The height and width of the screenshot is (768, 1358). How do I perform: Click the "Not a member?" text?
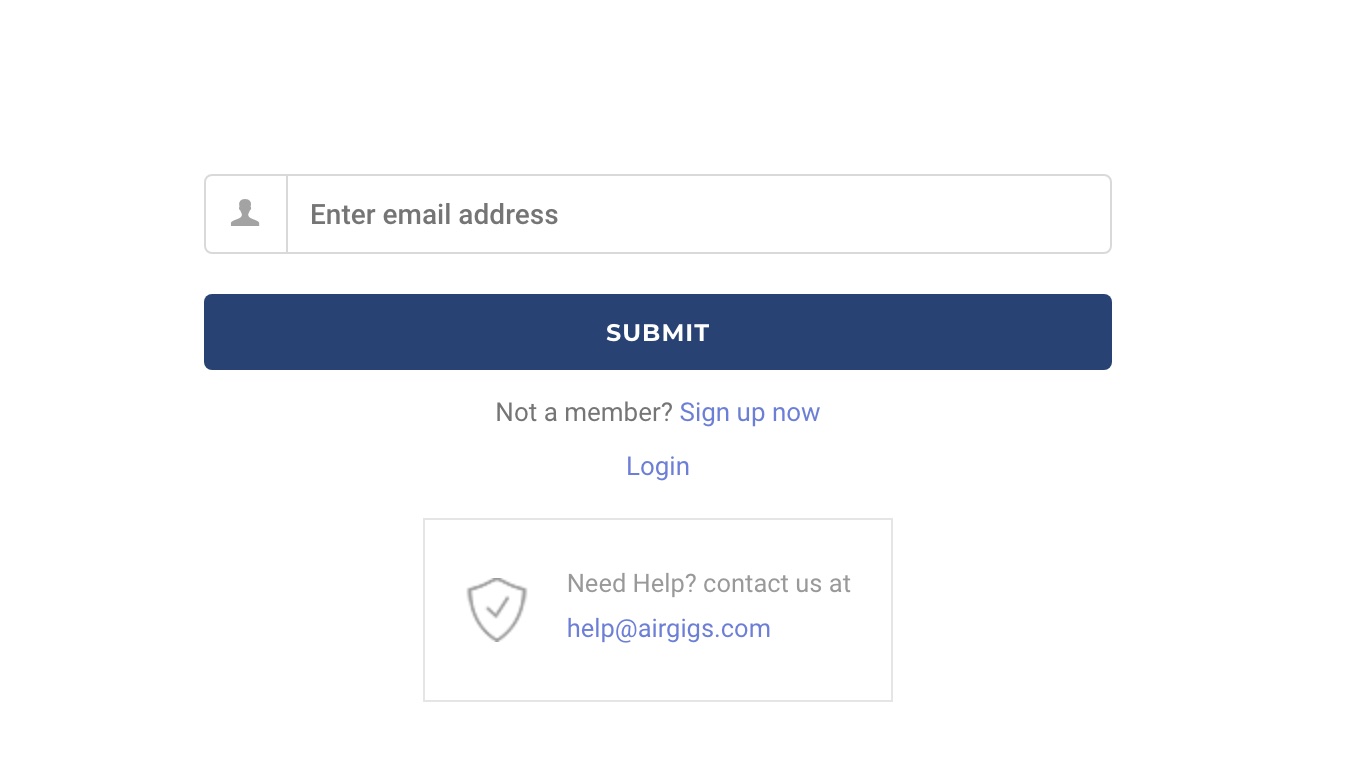pos(583,412)
